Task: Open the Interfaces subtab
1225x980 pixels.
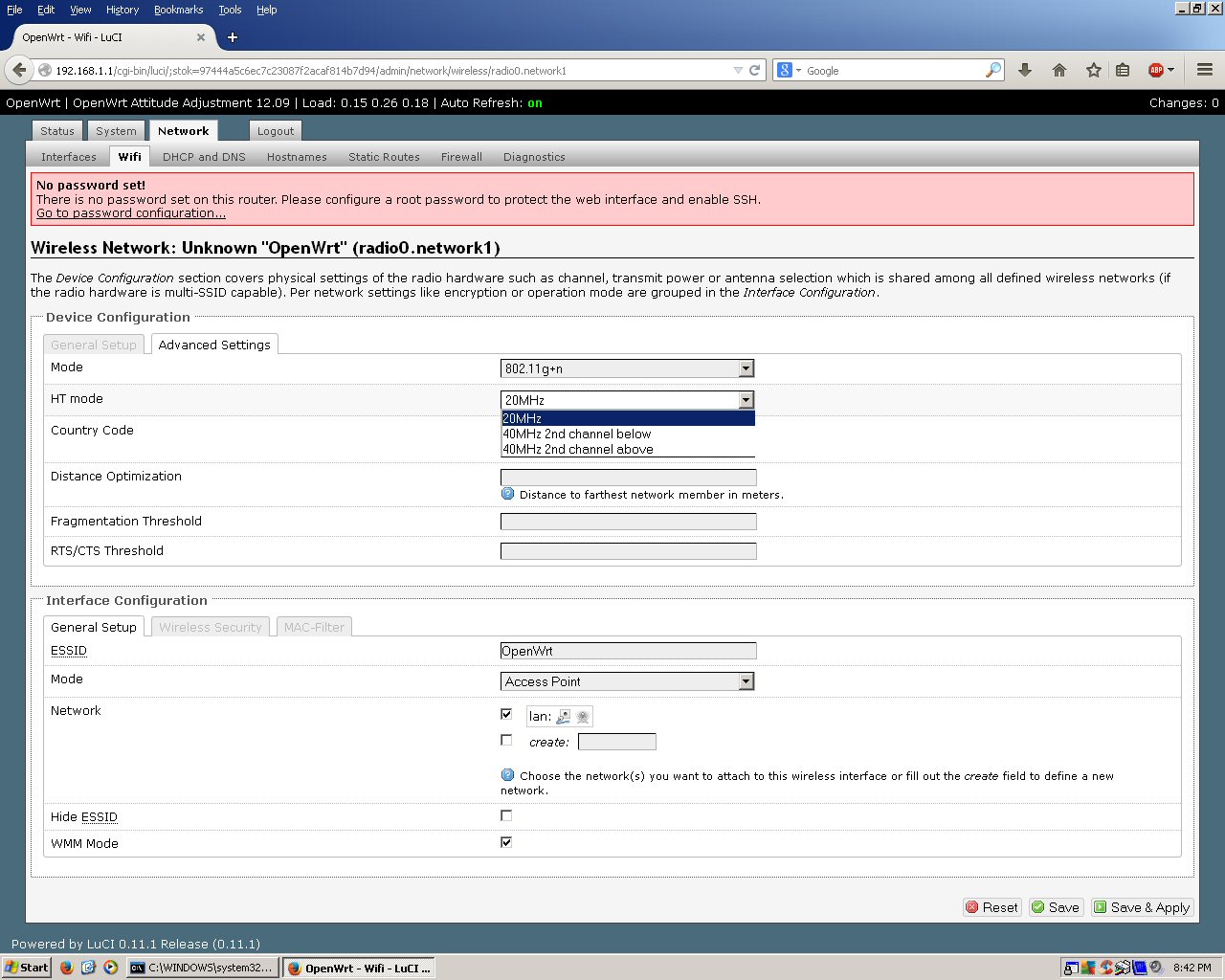Action: pyautogui.click(x=69, y=157)
